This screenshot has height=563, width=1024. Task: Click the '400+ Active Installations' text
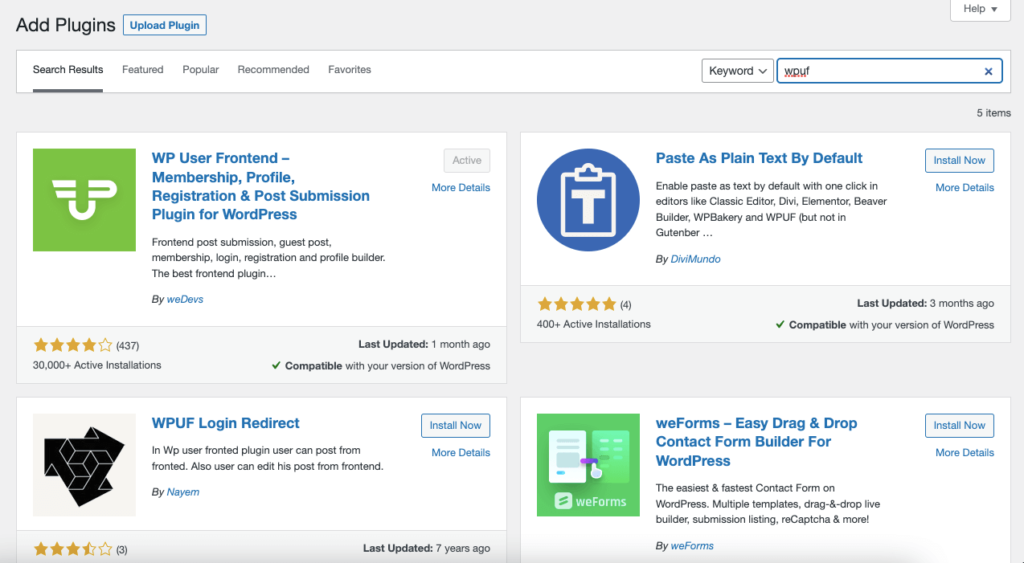(x=594, y=325)
